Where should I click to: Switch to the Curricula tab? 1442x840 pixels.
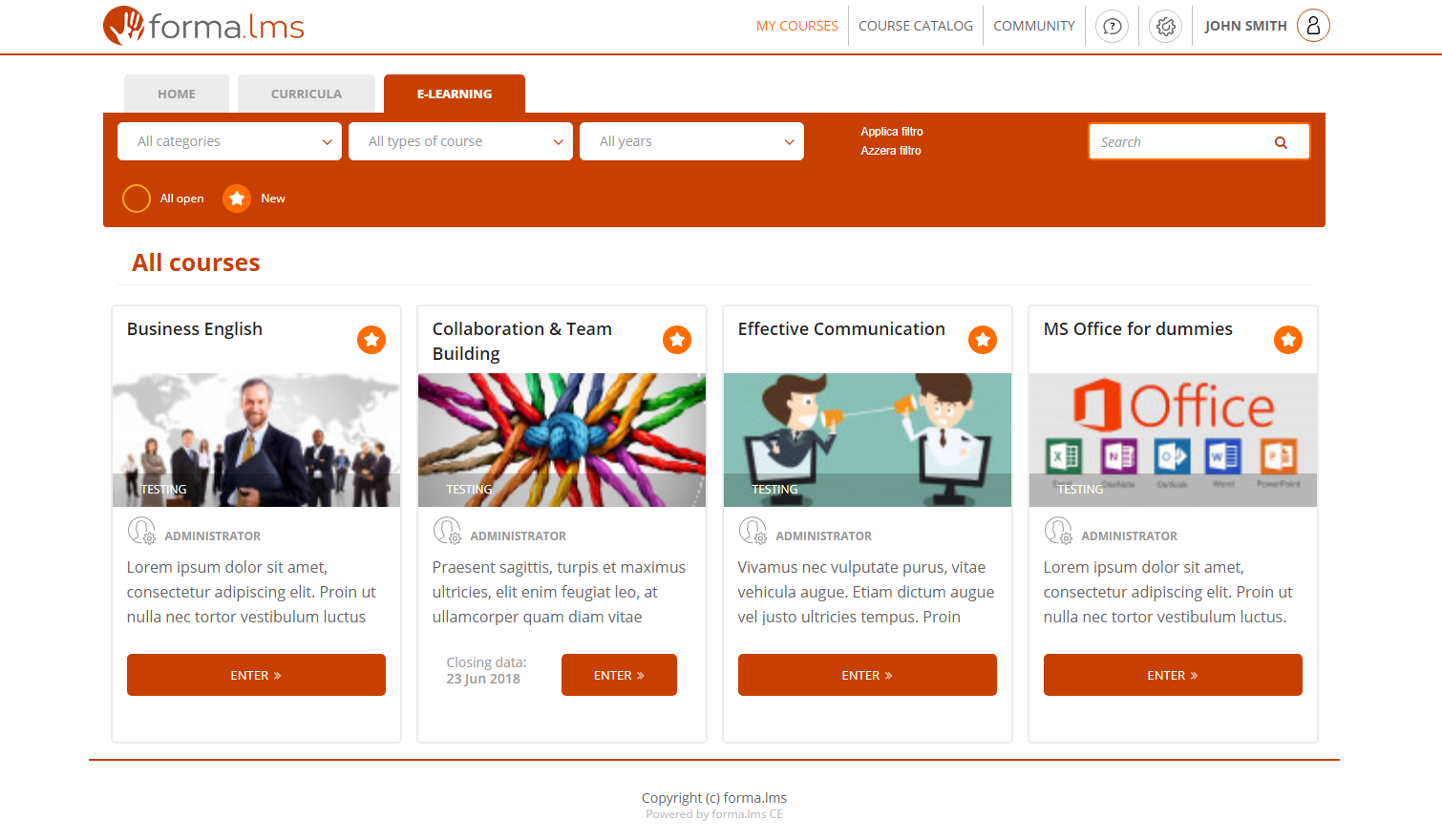(306, 94)
